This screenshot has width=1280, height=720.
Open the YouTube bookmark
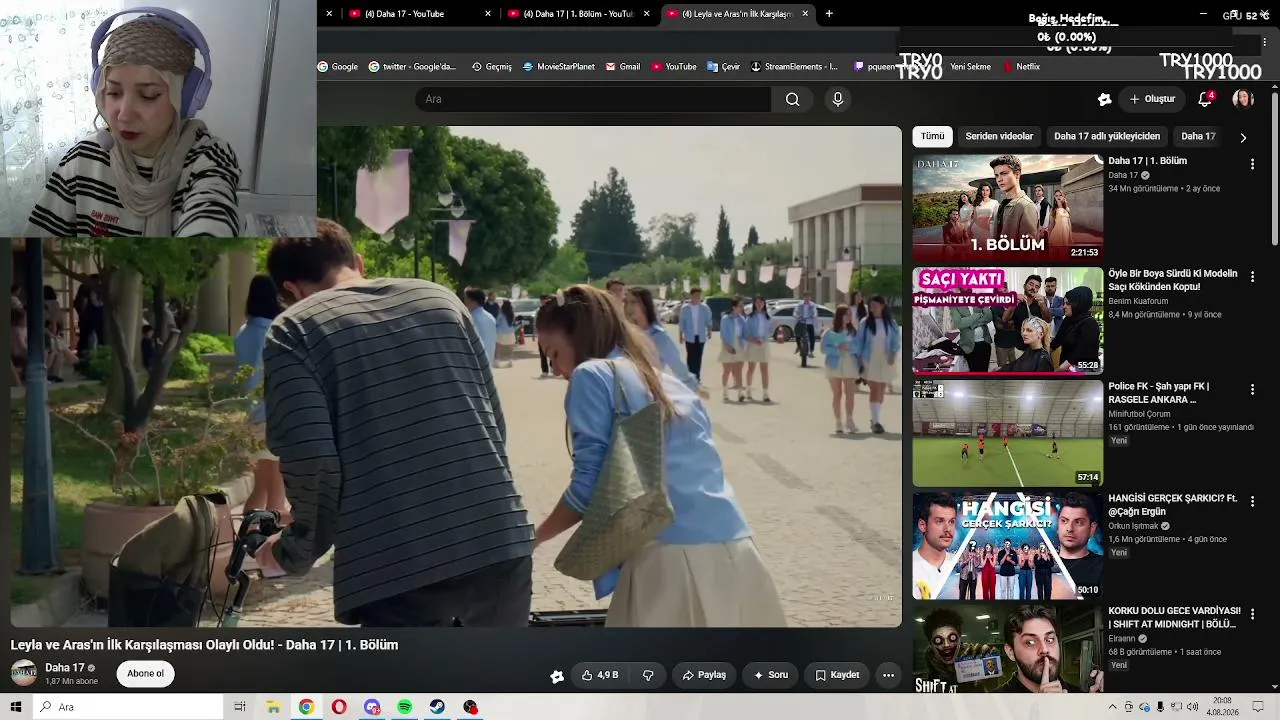click(674, 67)
